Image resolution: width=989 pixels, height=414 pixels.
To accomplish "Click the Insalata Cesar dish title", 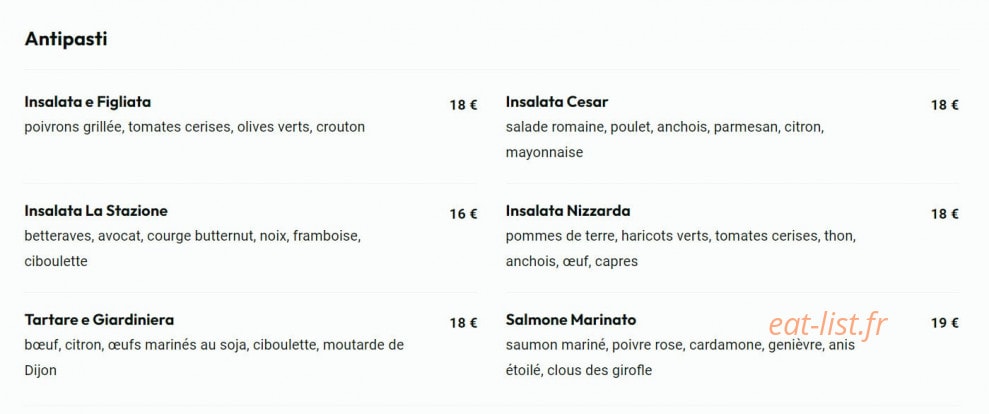I will tap(557, 102).
